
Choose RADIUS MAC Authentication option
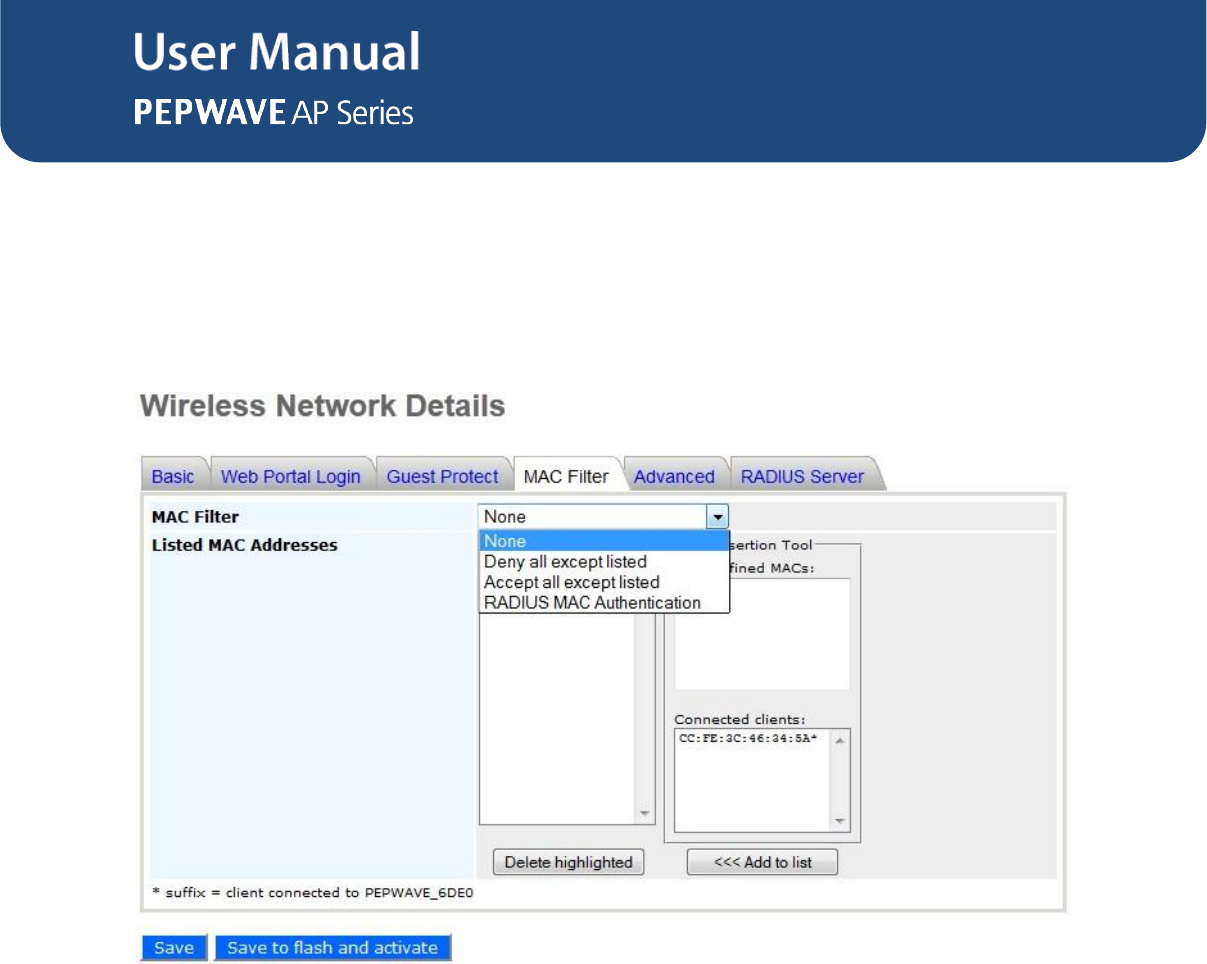[x=604, y=603]
